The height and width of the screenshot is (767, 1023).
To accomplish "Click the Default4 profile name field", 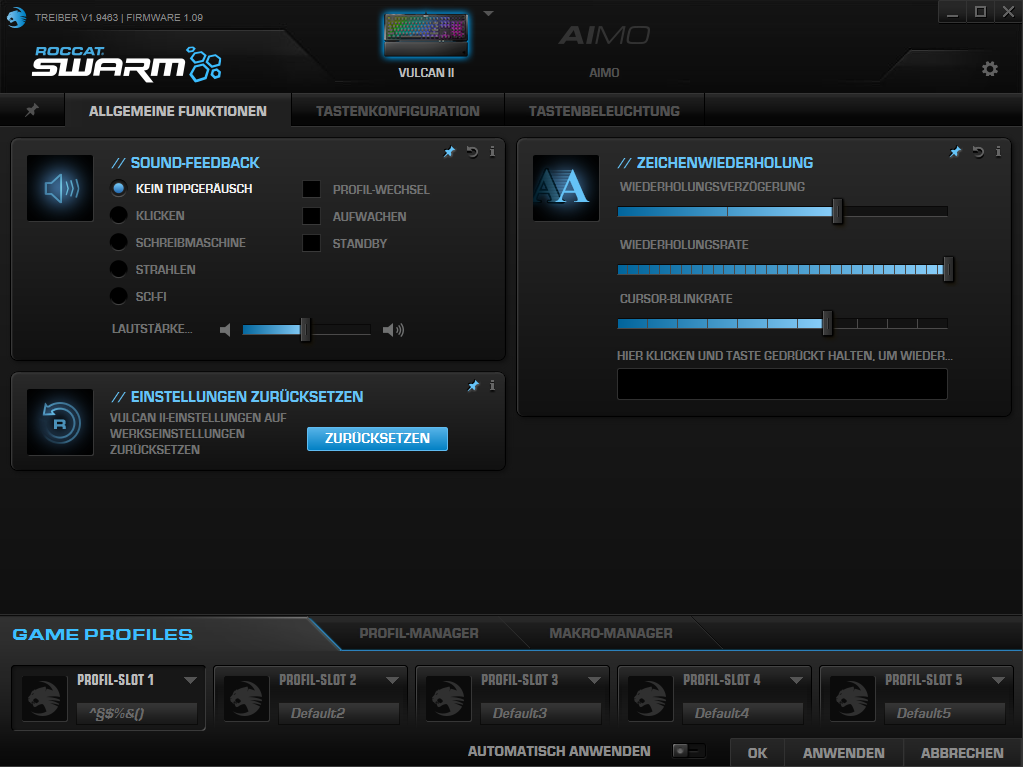I will click(743, 714).
